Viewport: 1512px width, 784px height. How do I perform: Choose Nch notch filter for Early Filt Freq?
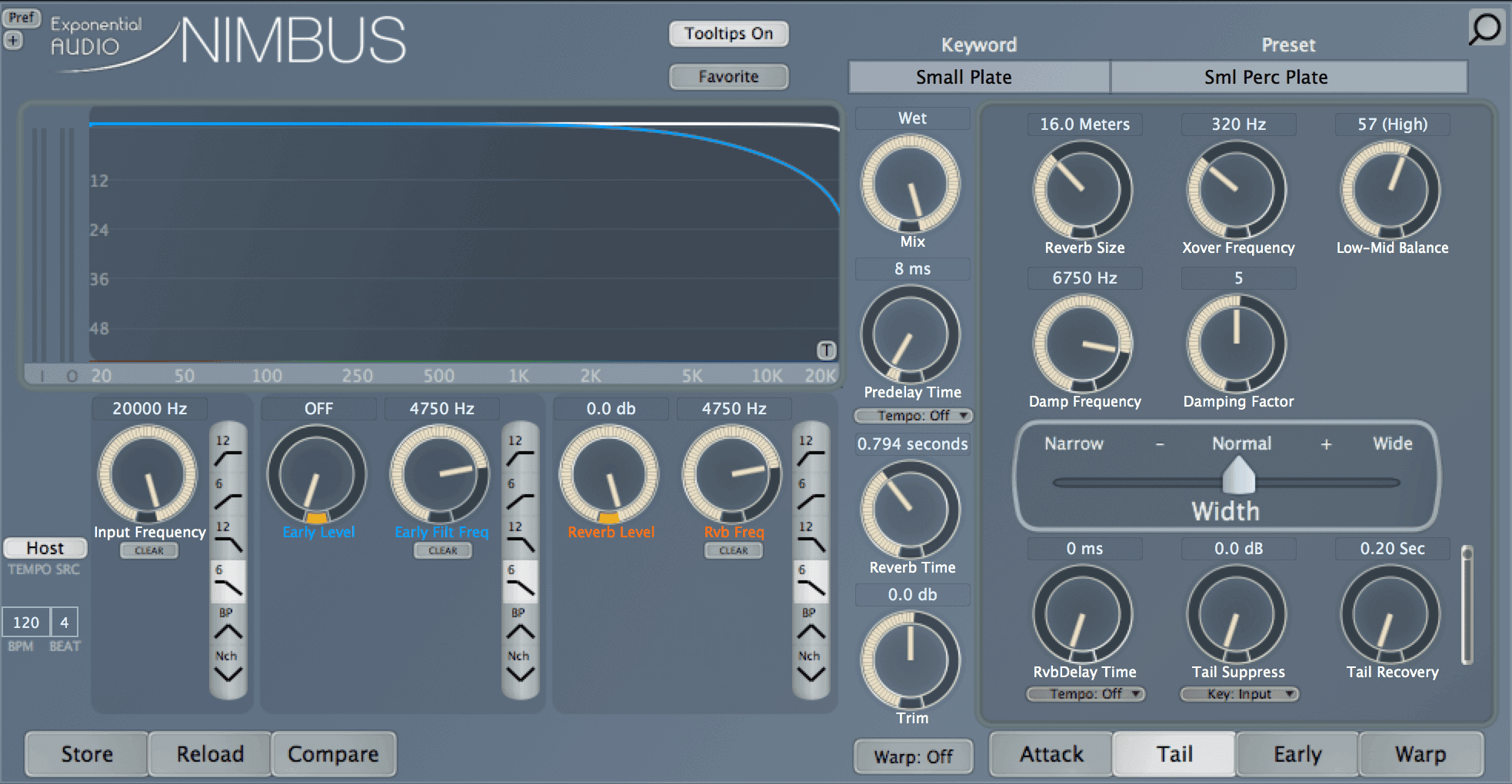pyautogui.click(x=521, y=667)
